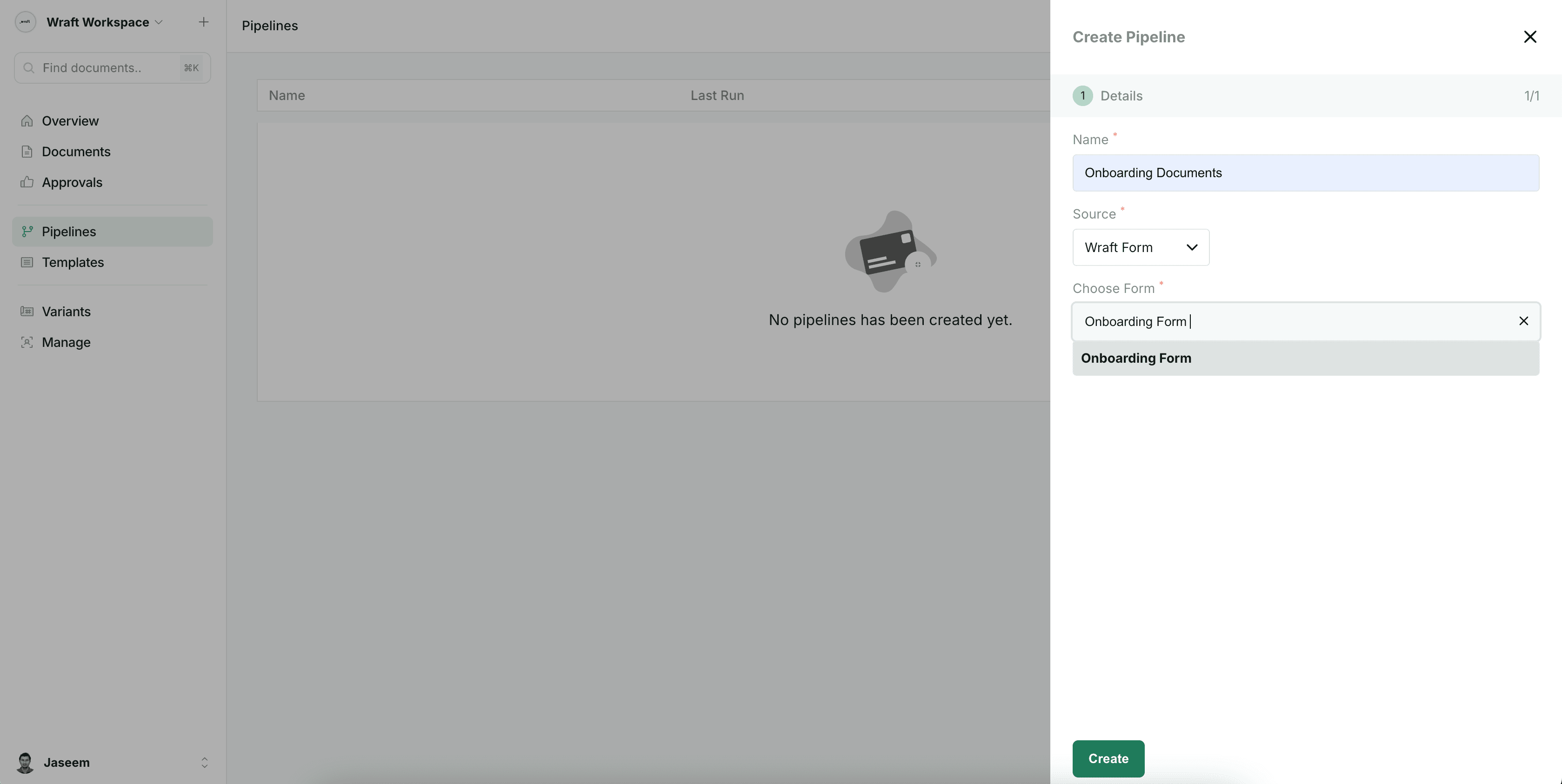Viewport: 1562px width, 784px height.
Task: Click the 1/1 step counter
Action: click(1531, 96)
